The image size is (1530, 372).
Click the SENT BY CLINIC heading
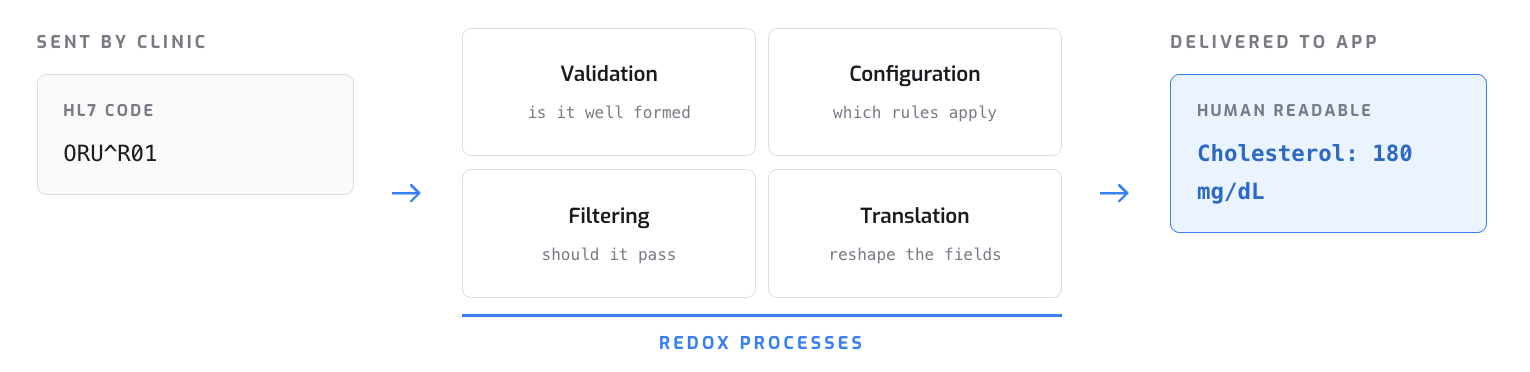click(122, 42)
